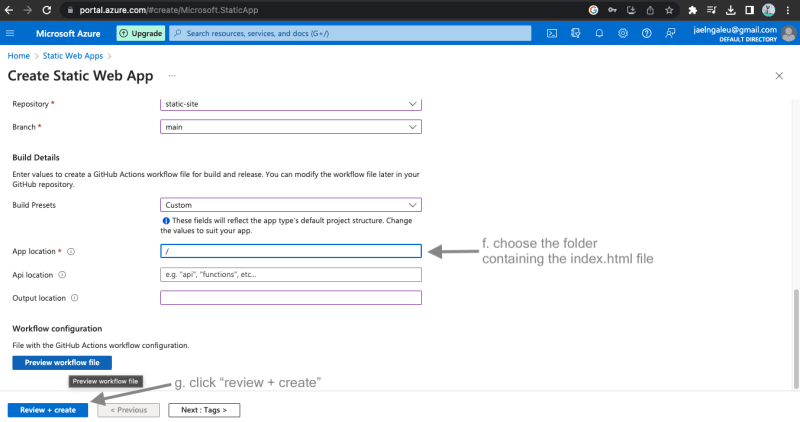
Task: Click the Next : Tags button
Action: click(204, 410)
